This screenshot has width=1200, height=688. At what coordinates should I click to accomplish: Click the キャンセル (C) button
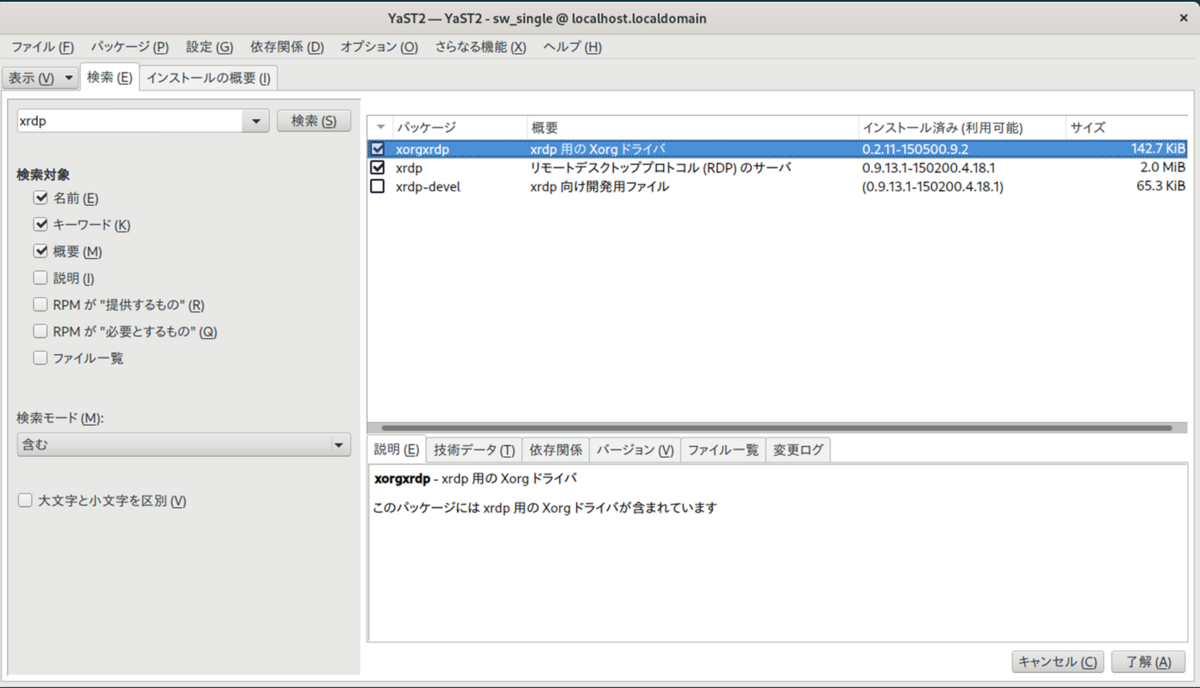(1058, 662)
